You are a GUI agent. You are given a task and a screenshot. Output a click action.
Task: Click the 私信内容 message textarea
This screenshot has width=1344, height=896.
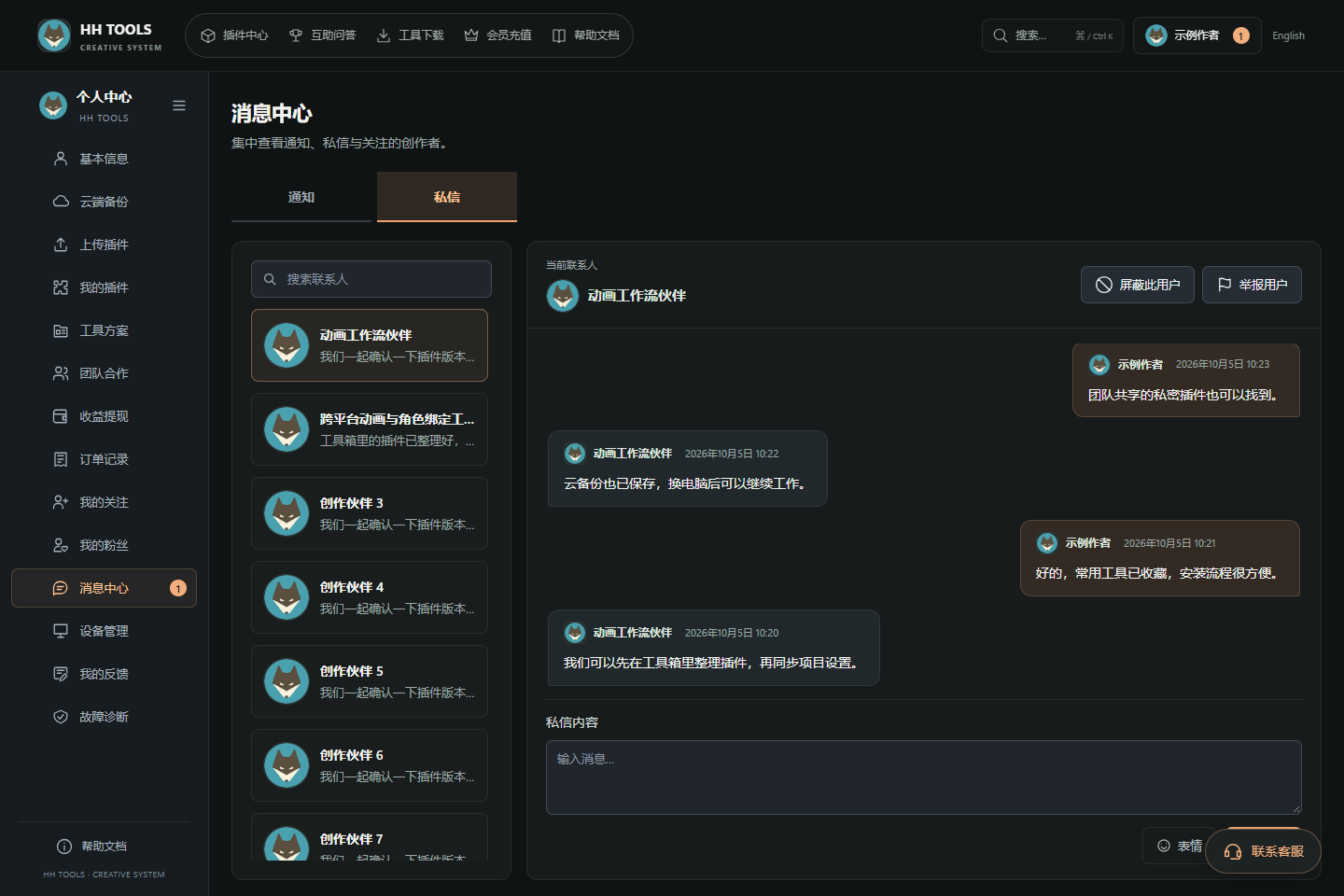(x=924, y=777)
